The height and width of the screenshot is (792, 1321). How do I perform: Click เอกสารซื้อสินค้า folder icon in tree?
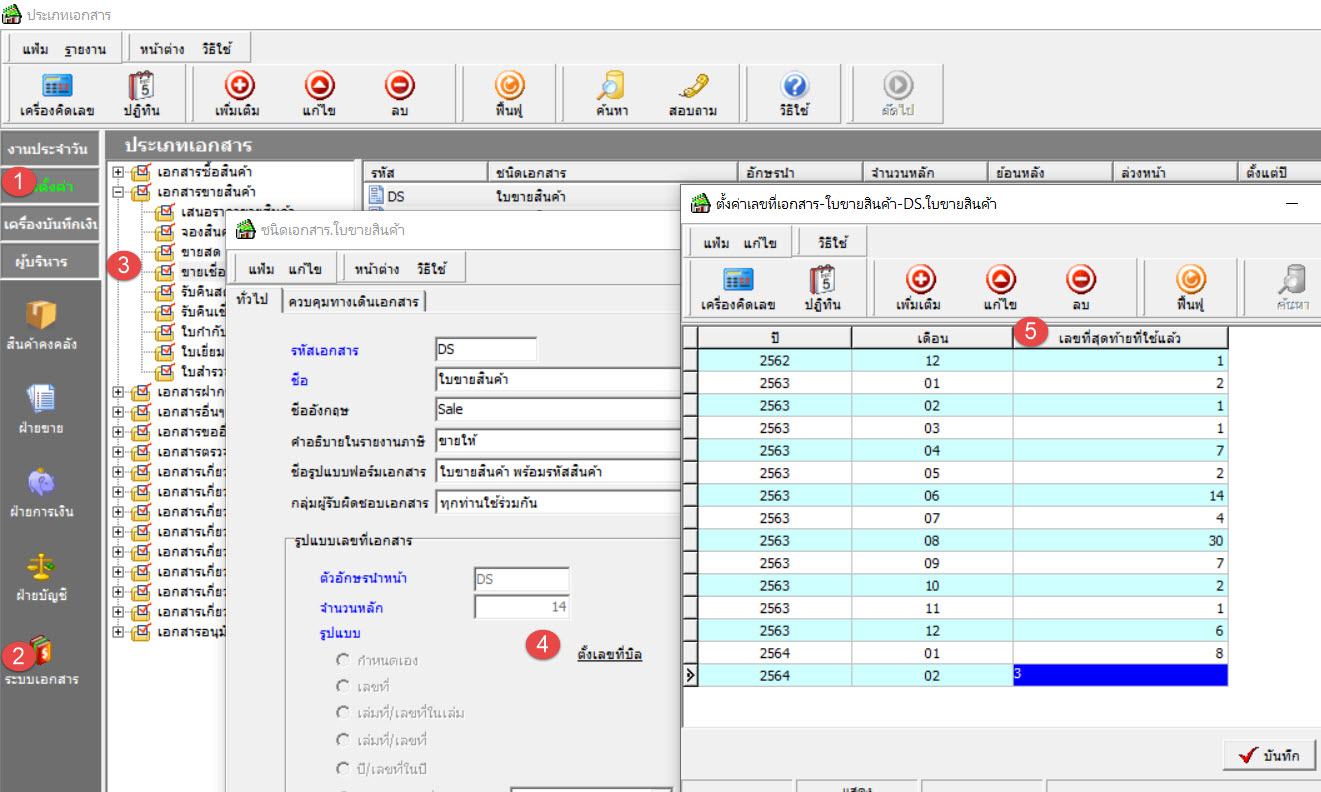pyautogui.click(x=141, y=171)
